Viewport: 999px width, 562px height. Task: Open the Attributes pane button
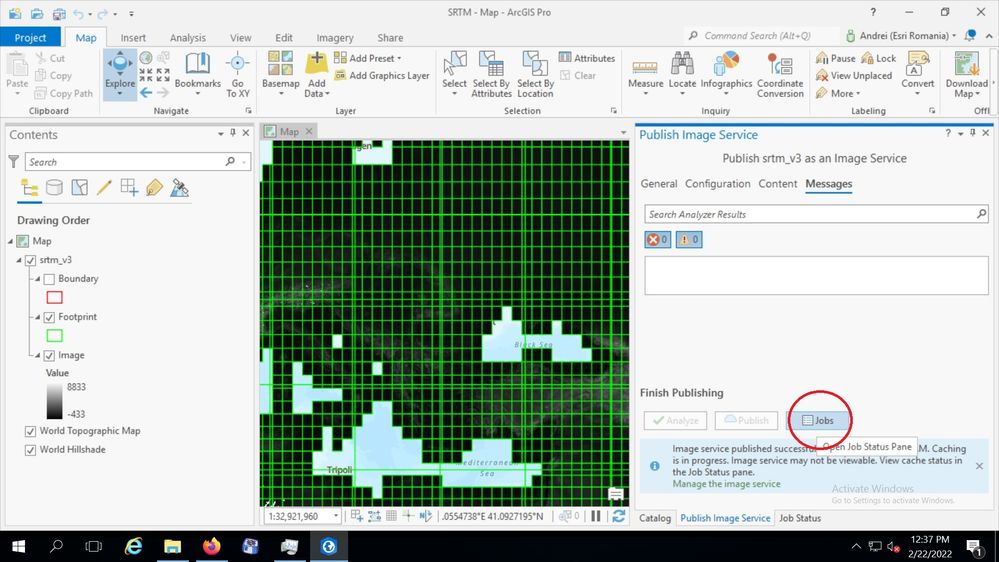tap(587, 58)
